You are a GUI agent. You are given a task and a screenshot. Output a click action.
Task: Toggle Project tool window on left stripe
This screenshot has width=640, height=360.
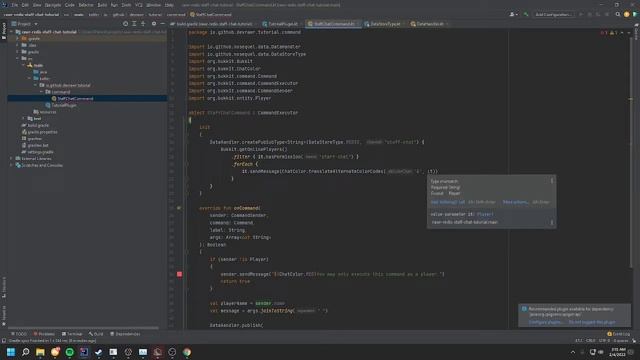coord(4,31)
